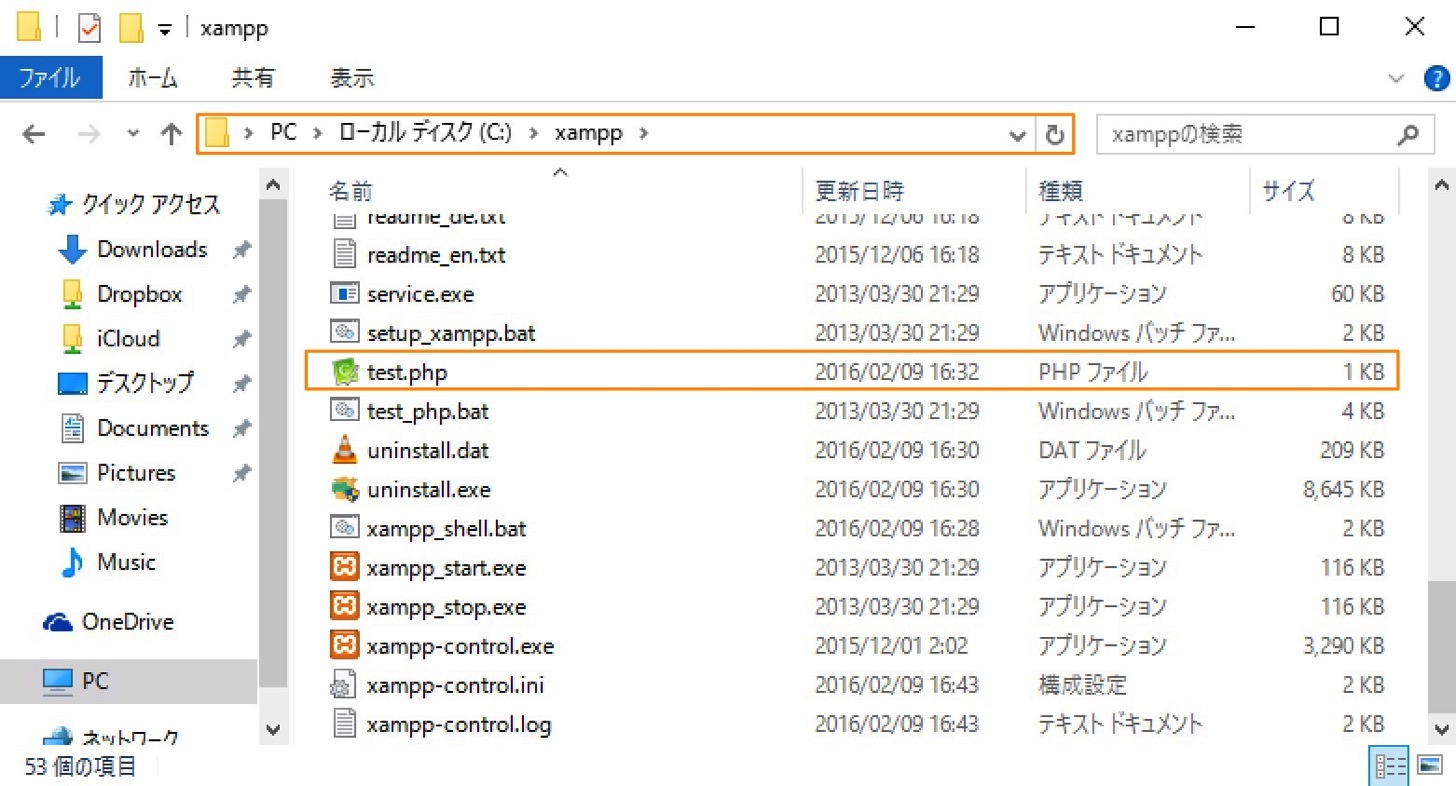The width and height of the screenshot is (1456, 786).
Task: Select the xampp-control.exe icon
Action: click(344, 646)
